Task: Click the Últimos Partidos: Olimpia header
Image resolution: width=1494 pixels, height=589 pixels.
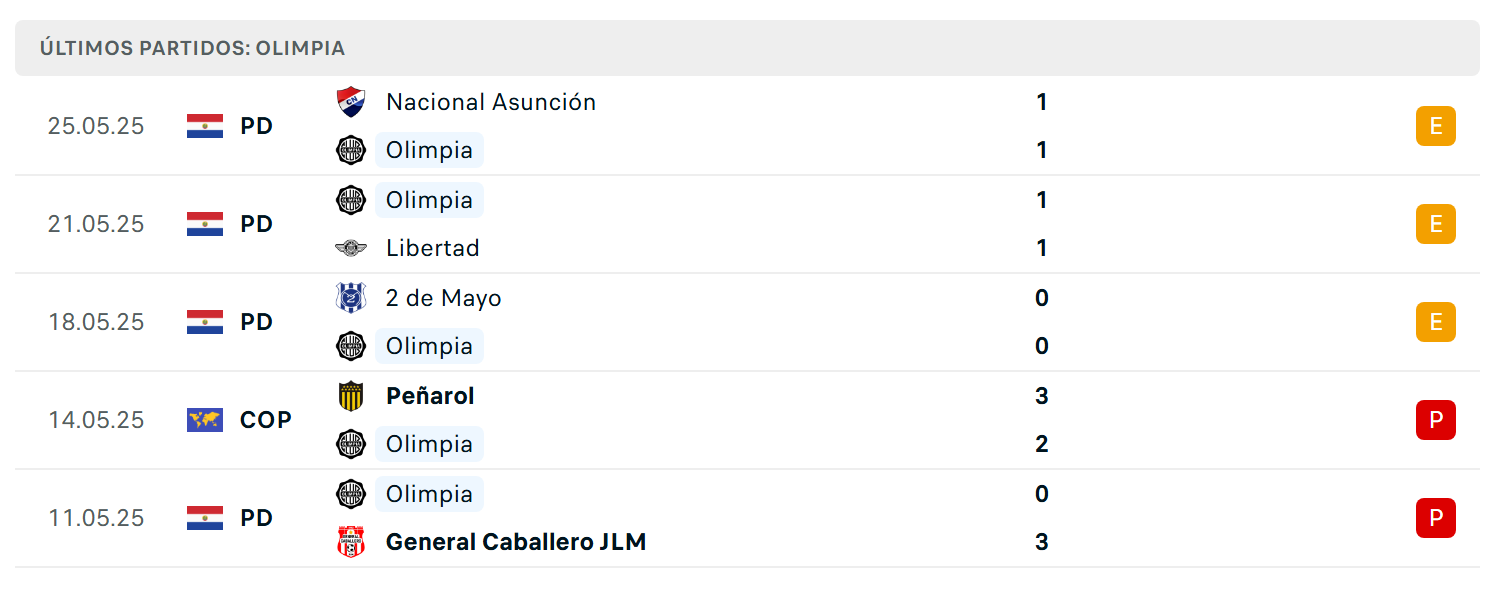Action: click(x=193, y=48)
